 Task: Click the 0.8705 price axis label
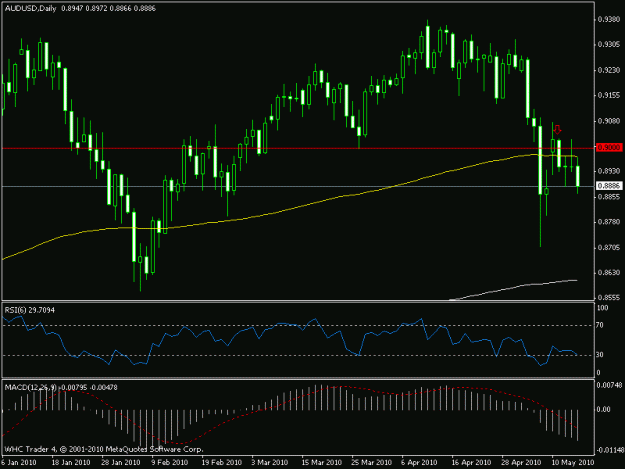tap(609, 247)
